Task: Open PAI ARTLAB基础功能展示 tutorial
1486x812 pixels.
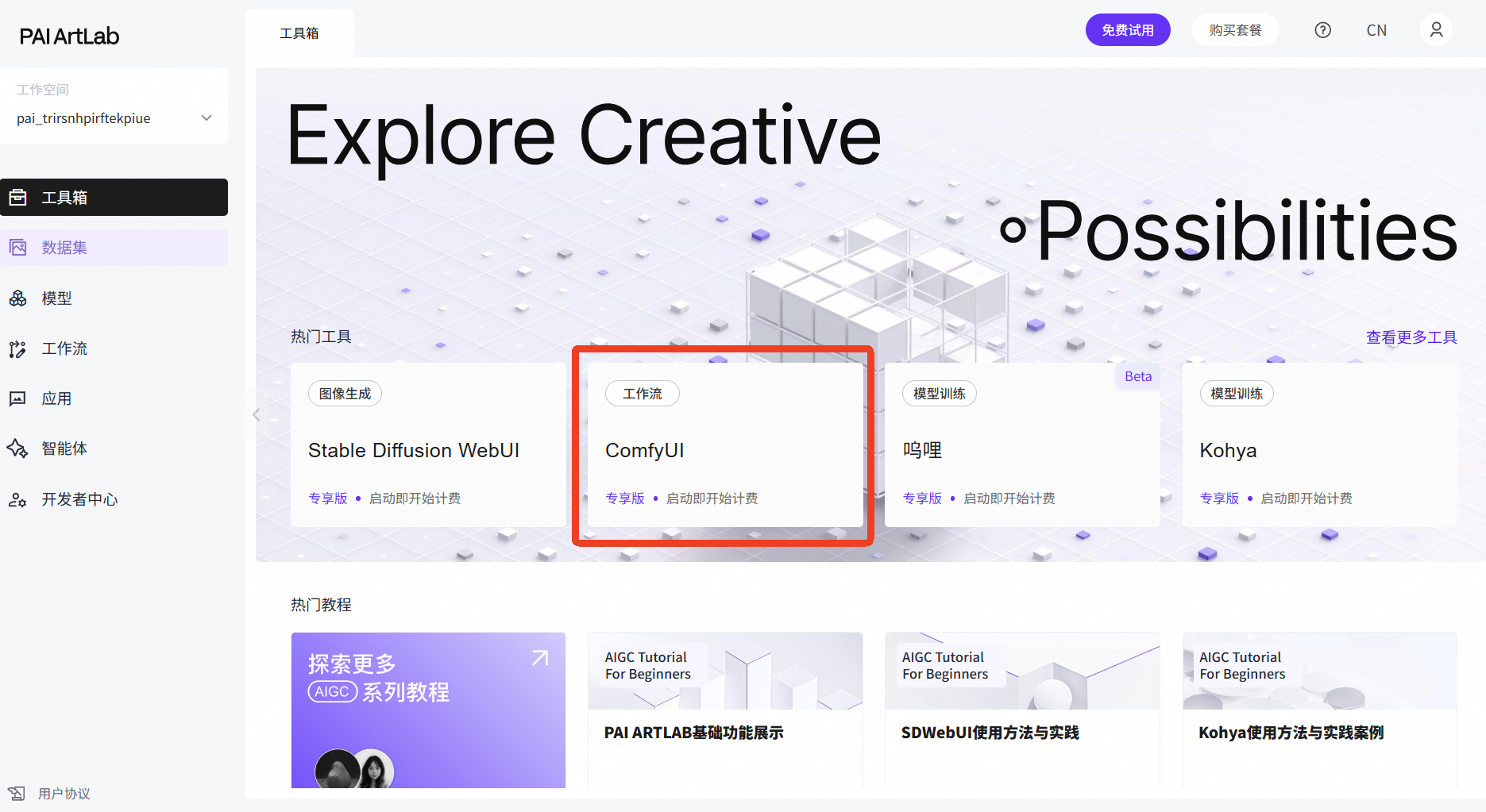Action: click(725, 710)
